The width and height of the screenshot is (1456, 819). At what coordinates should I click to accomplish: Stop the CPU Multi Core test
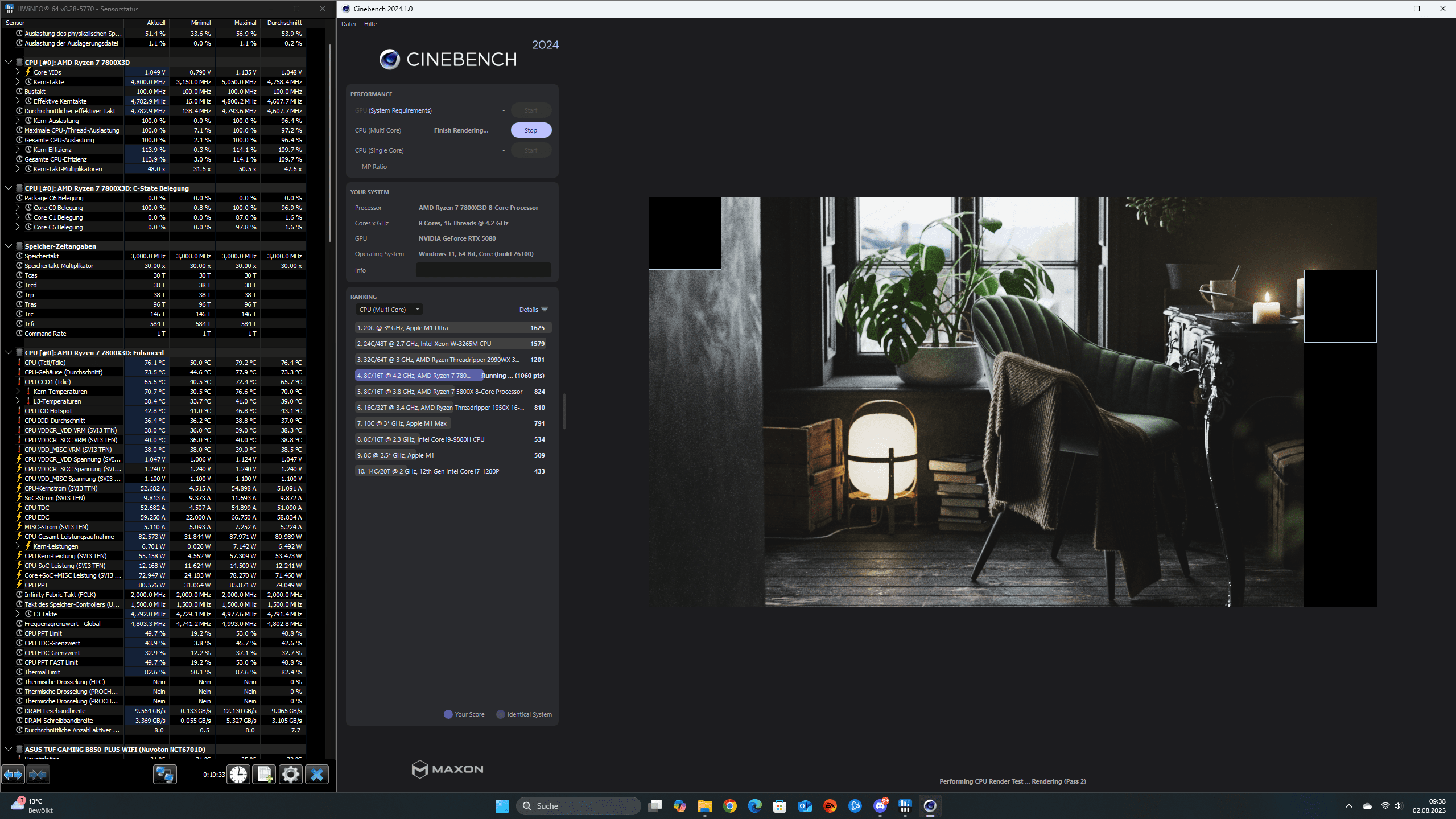pyautogui.click(x=530, y=130)
